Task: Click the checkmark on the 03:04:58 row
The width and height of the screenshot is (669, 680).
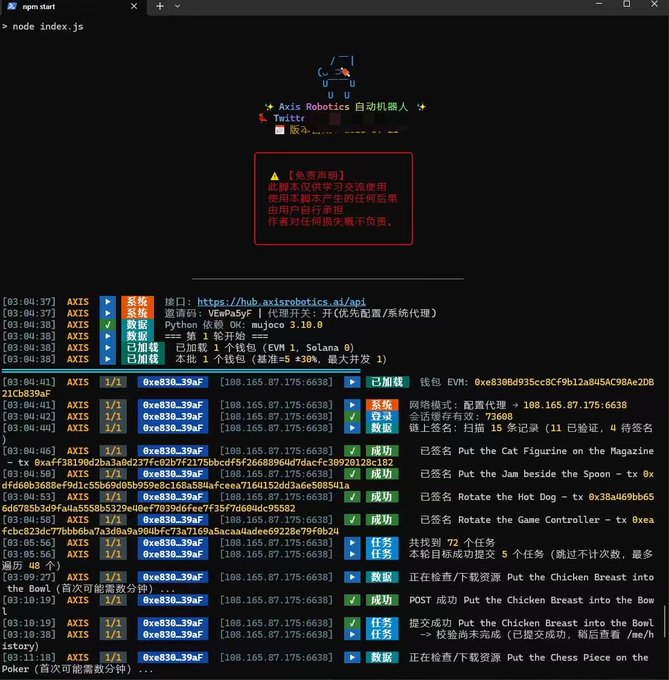Action: 352,520
